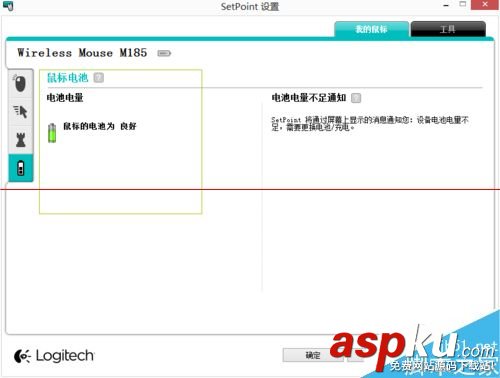Open the game settings chess rook icon

(20, 140)
